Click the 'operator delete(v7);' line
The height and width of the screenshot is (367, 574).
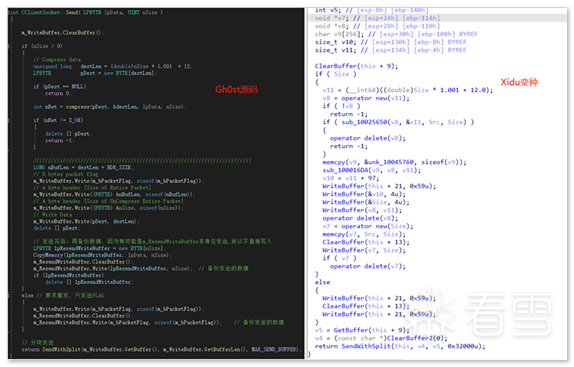click(x=368, y=266)
